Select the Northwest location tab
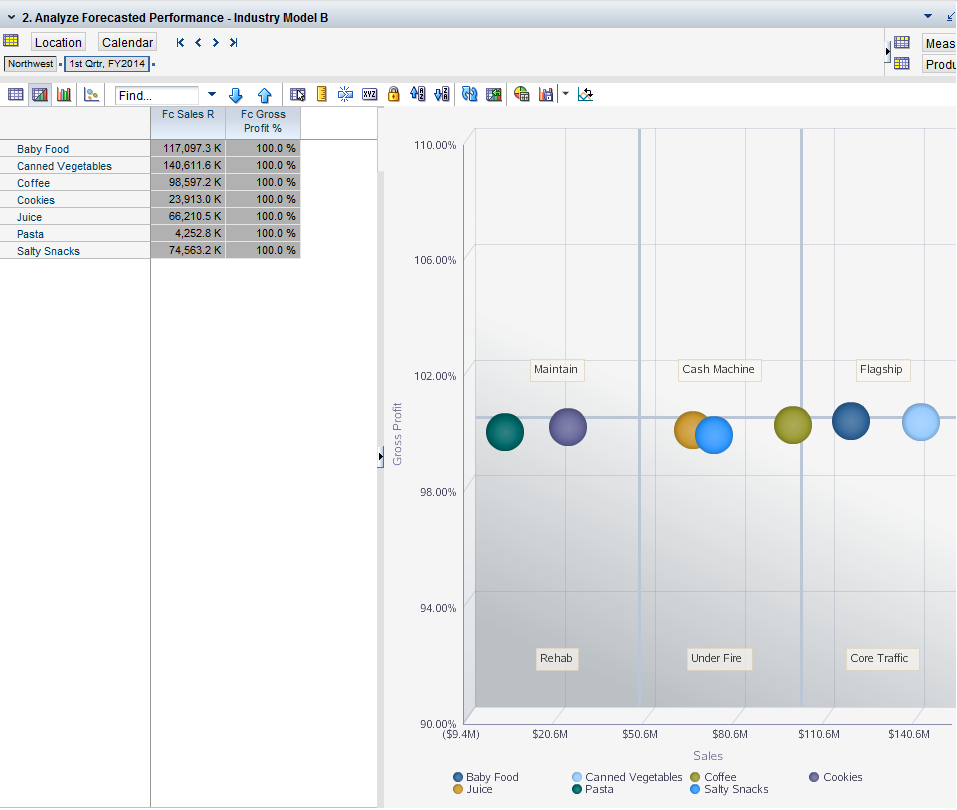The width and height of the screenshot is (957, 810). point(30,64)
